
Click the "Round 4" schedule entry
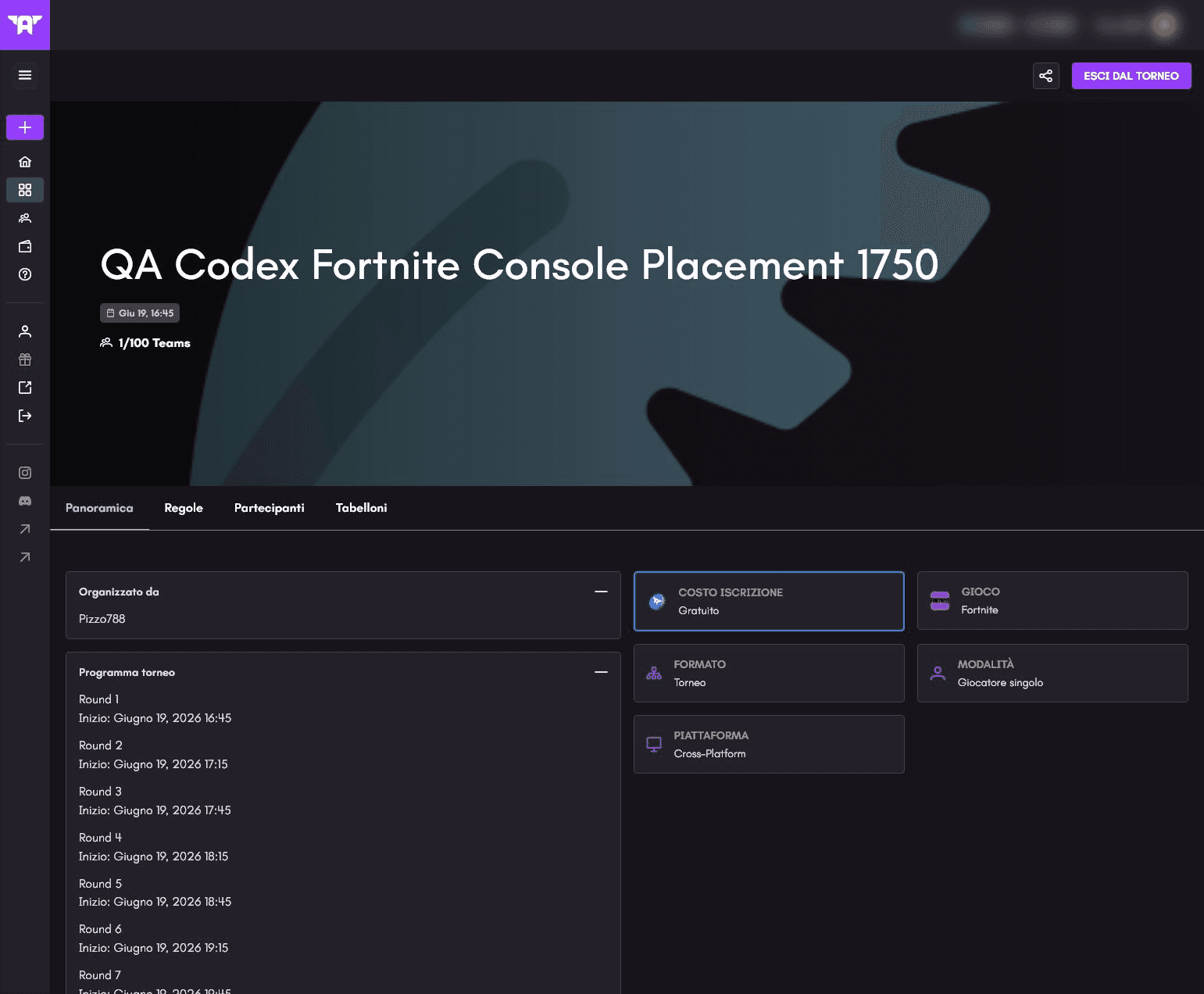[x=100, y=838]
